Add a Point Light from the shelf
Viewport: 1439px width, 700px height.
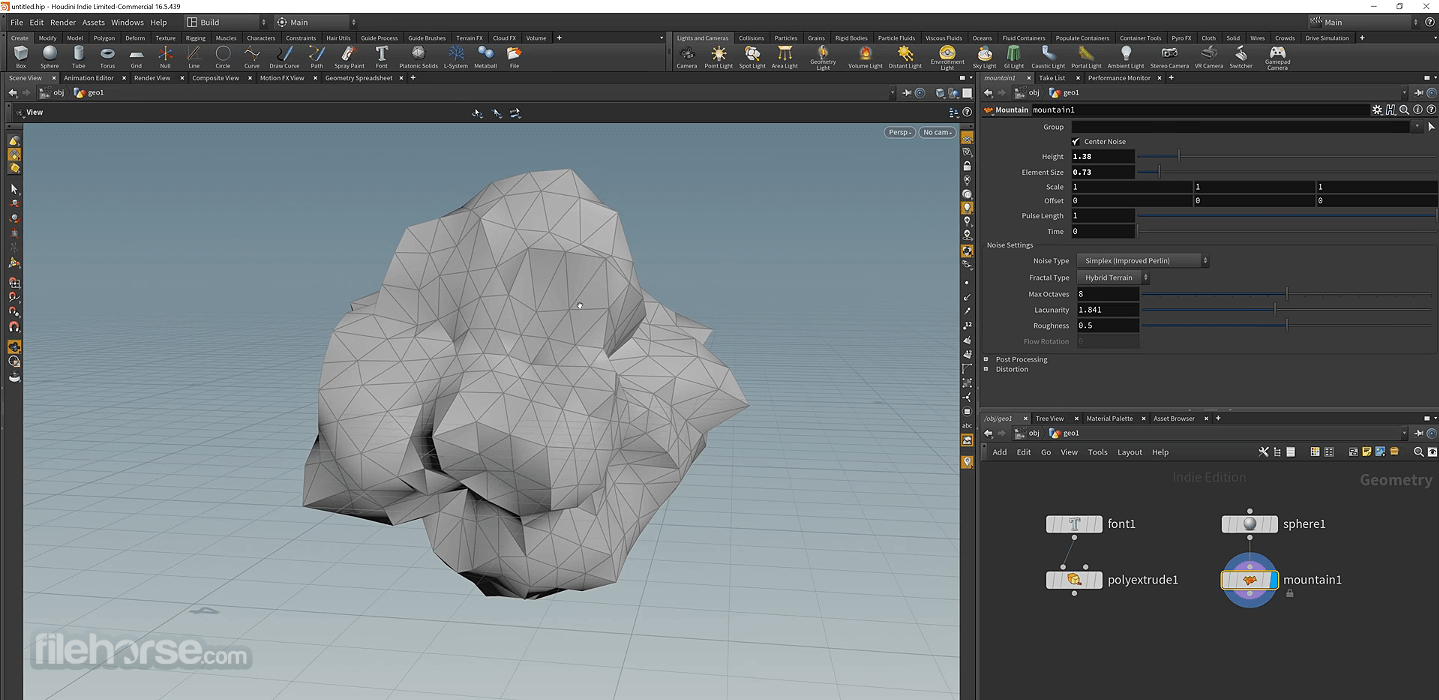pyautogui.click(x=719, y=57)
